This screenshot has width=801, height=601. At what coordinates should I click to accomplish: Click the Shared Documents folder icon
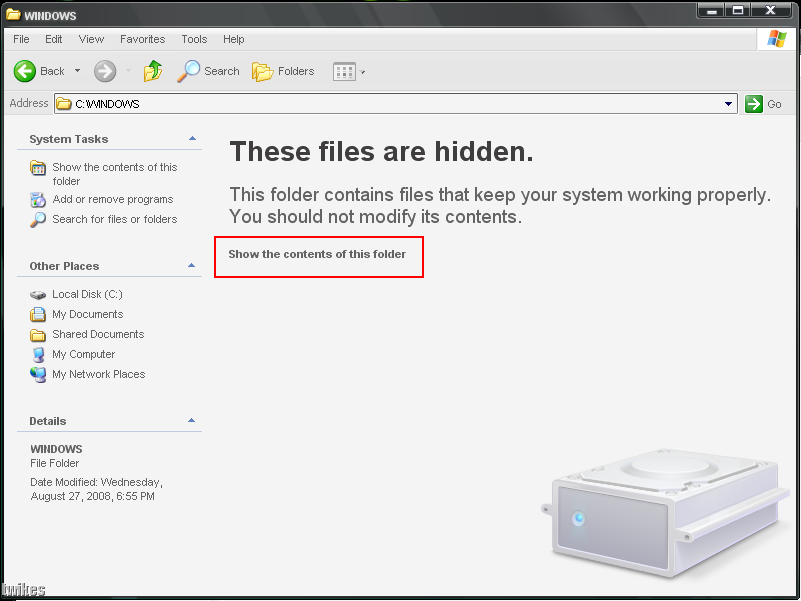38,335
